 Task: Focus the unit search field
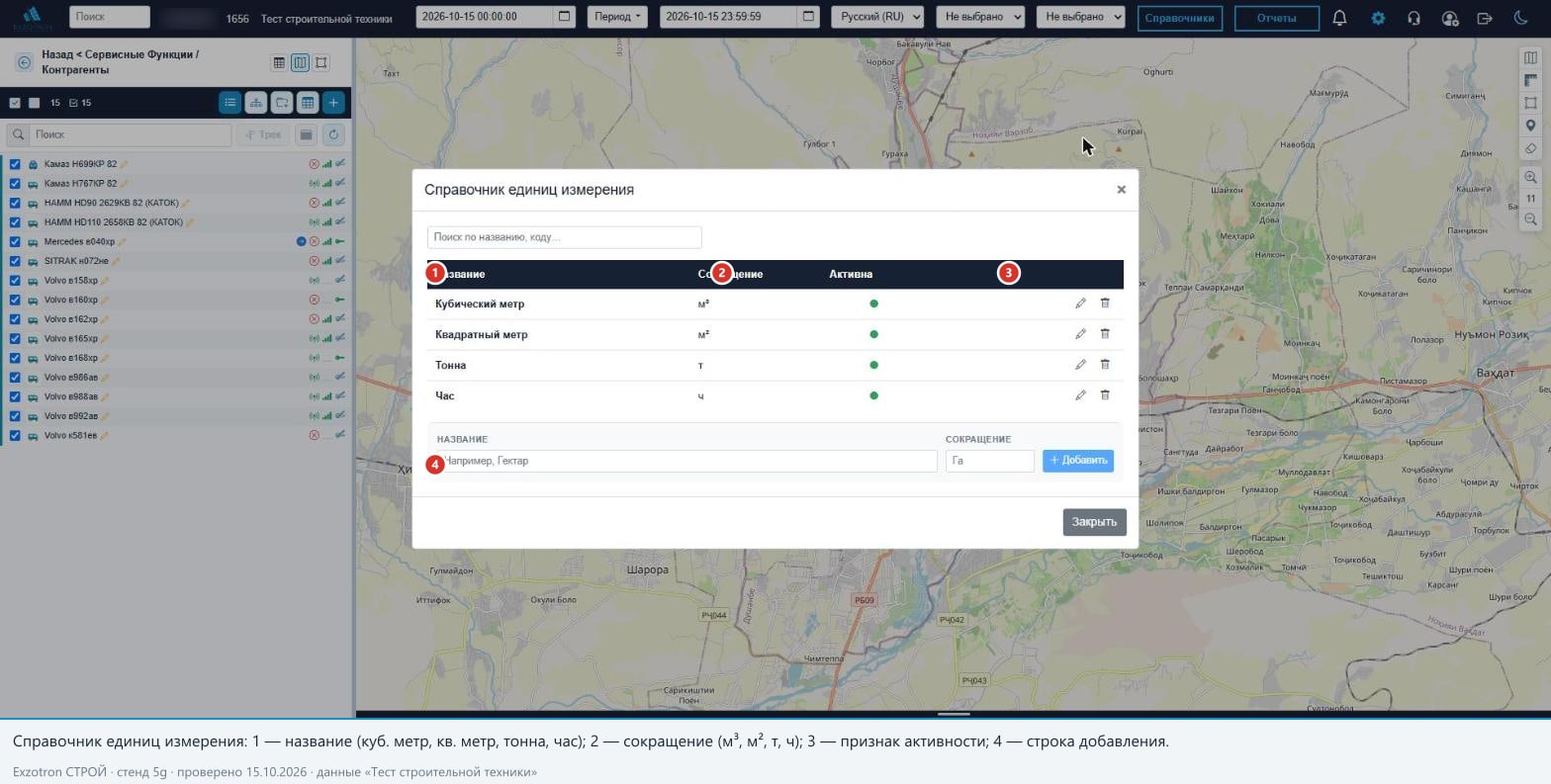(564, 237)
